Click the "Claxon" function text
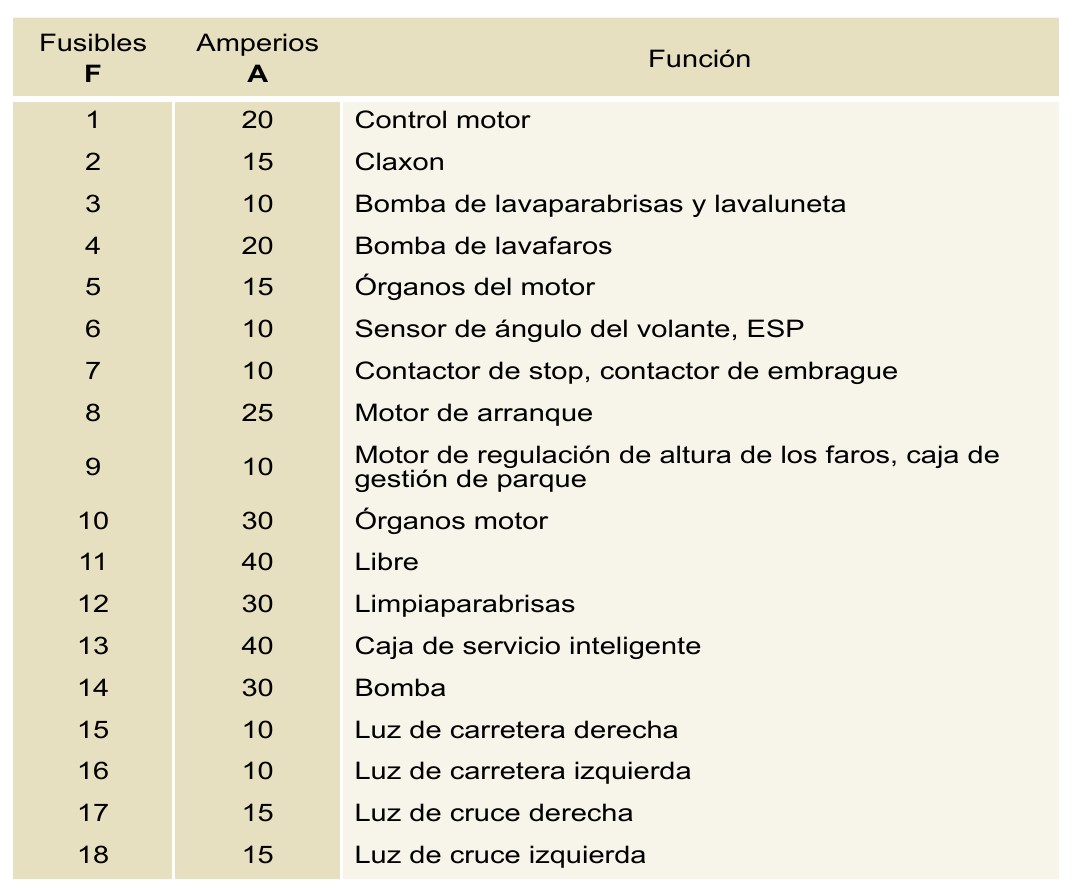This screenshot has width=1075, height=893. click(399, 162)
